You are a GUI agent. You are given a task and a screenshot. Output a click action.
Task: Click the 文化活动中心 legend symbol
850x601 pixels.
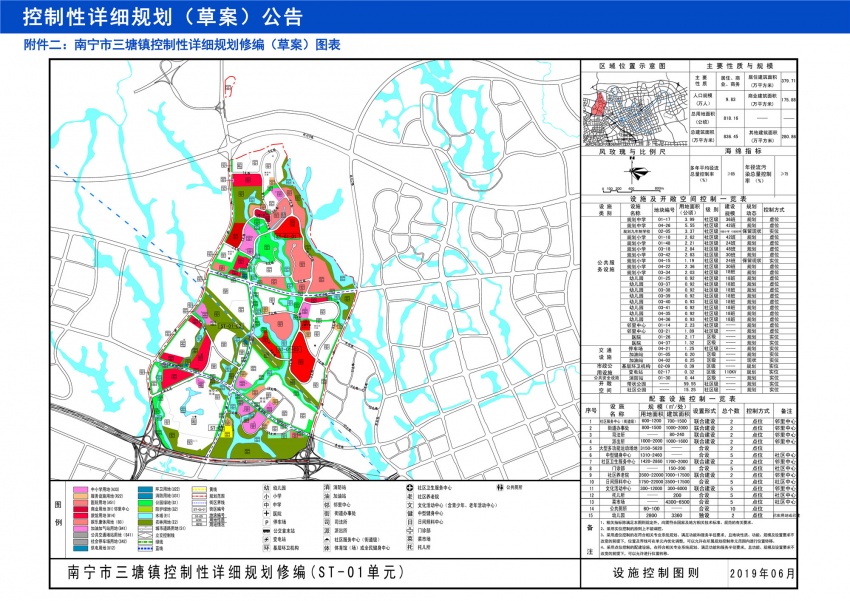pos(410,505)
